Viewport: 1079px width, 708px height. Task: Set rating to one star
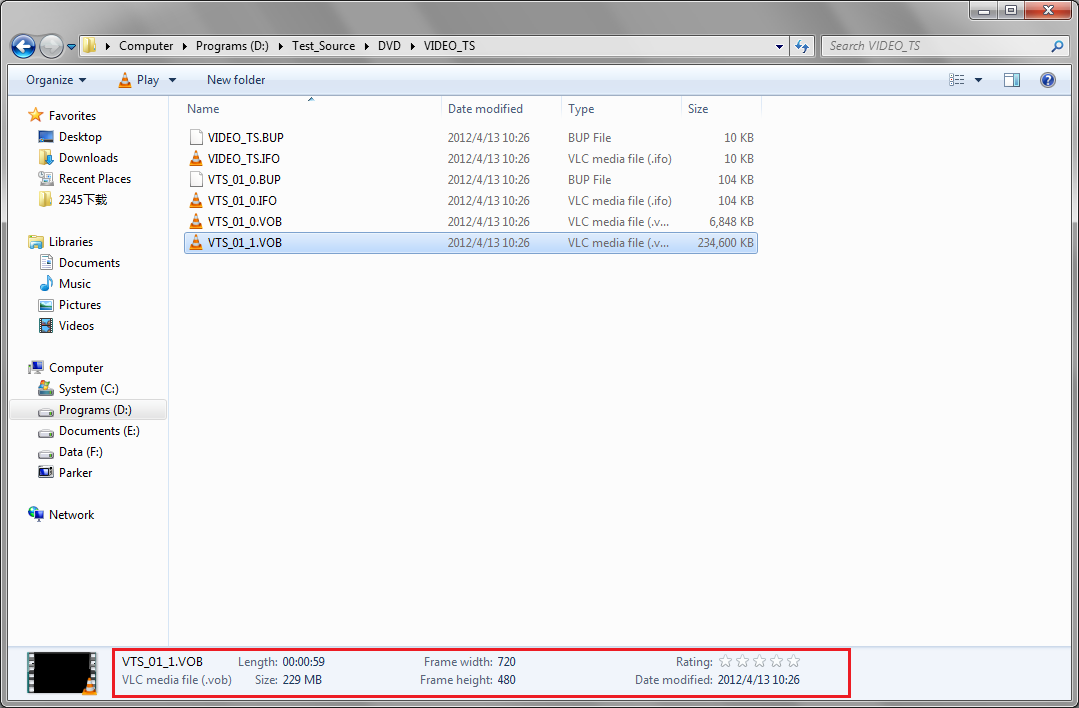click(x=725, y=662)
